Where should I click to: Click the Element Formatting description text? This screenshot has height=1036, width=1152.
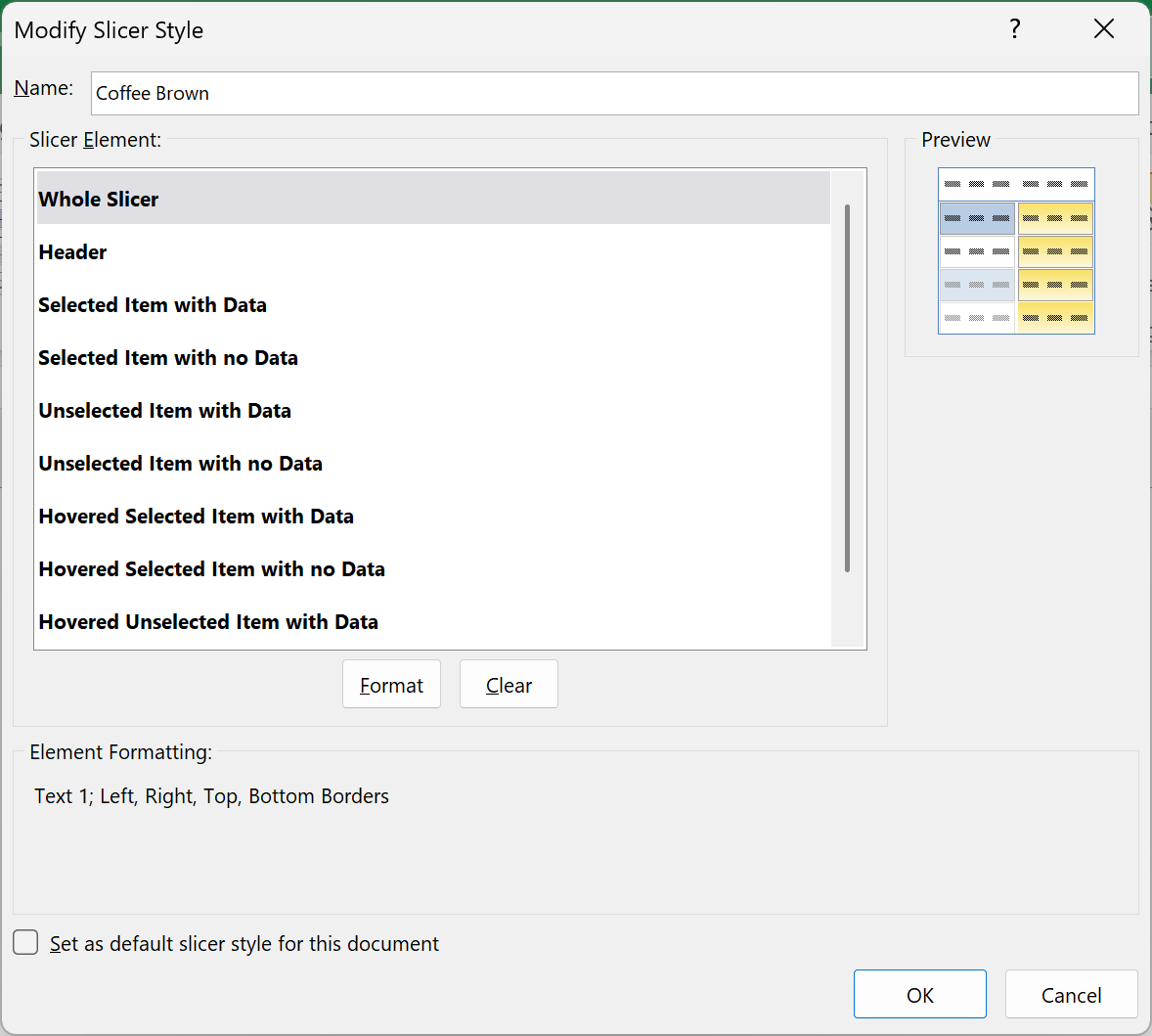[x=211, y=796]
